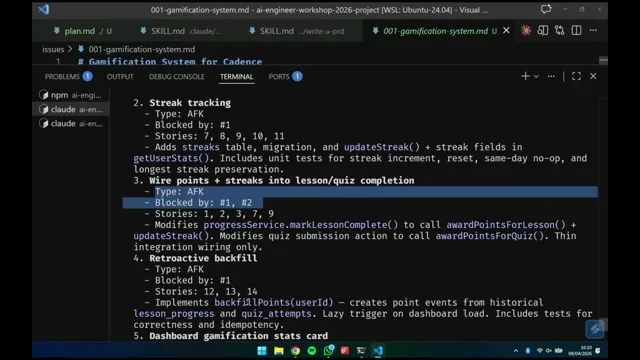Open the chat icon in title bar
Screen dimensions: 640x360
click(546, 9)
